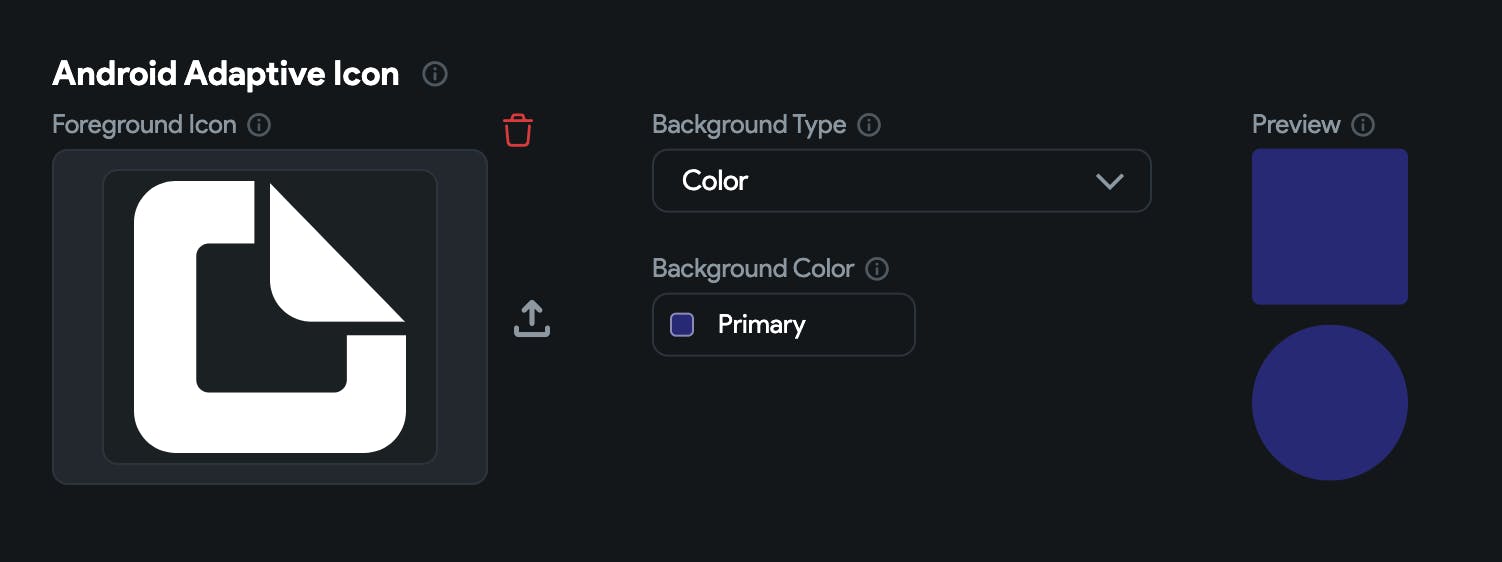Click the purple swatch in Background Color field
The width and height of the screenshot is (1502, 562).
point(682,325)
